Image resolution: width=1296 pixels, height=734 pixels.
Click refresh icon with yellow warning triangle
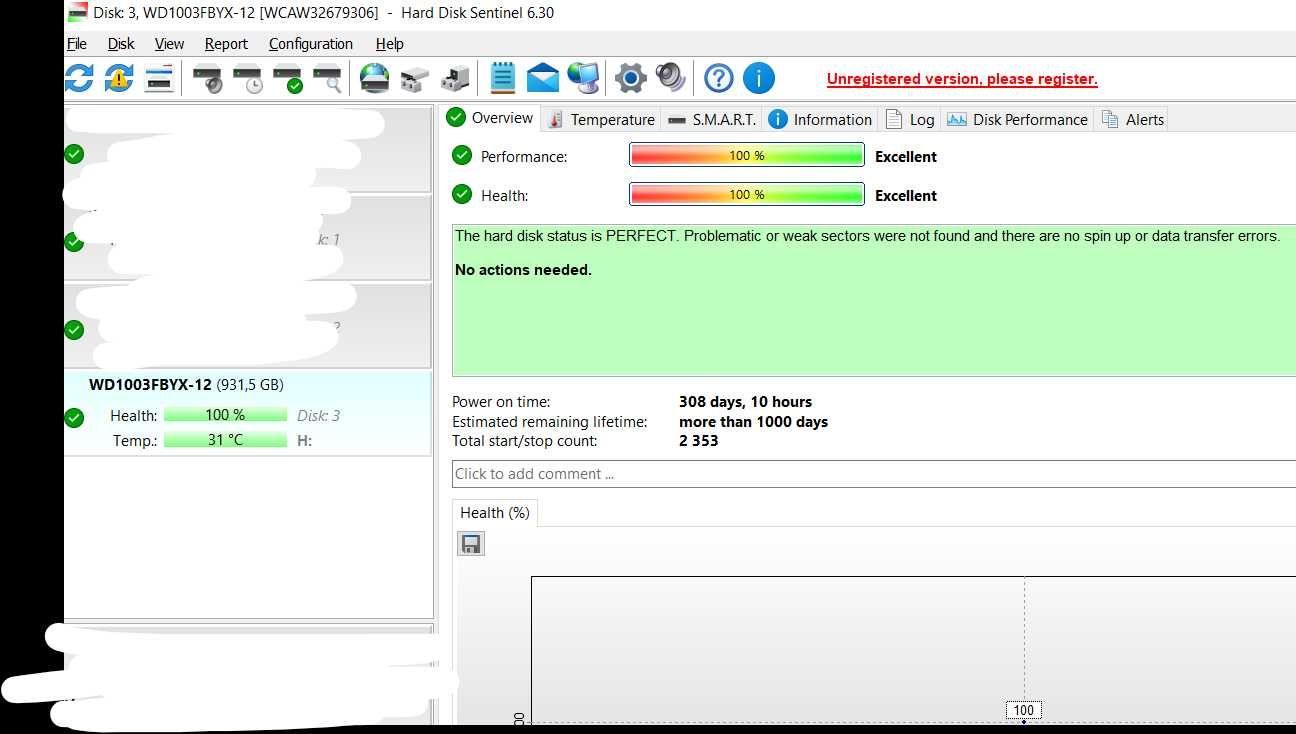point(119,78)
